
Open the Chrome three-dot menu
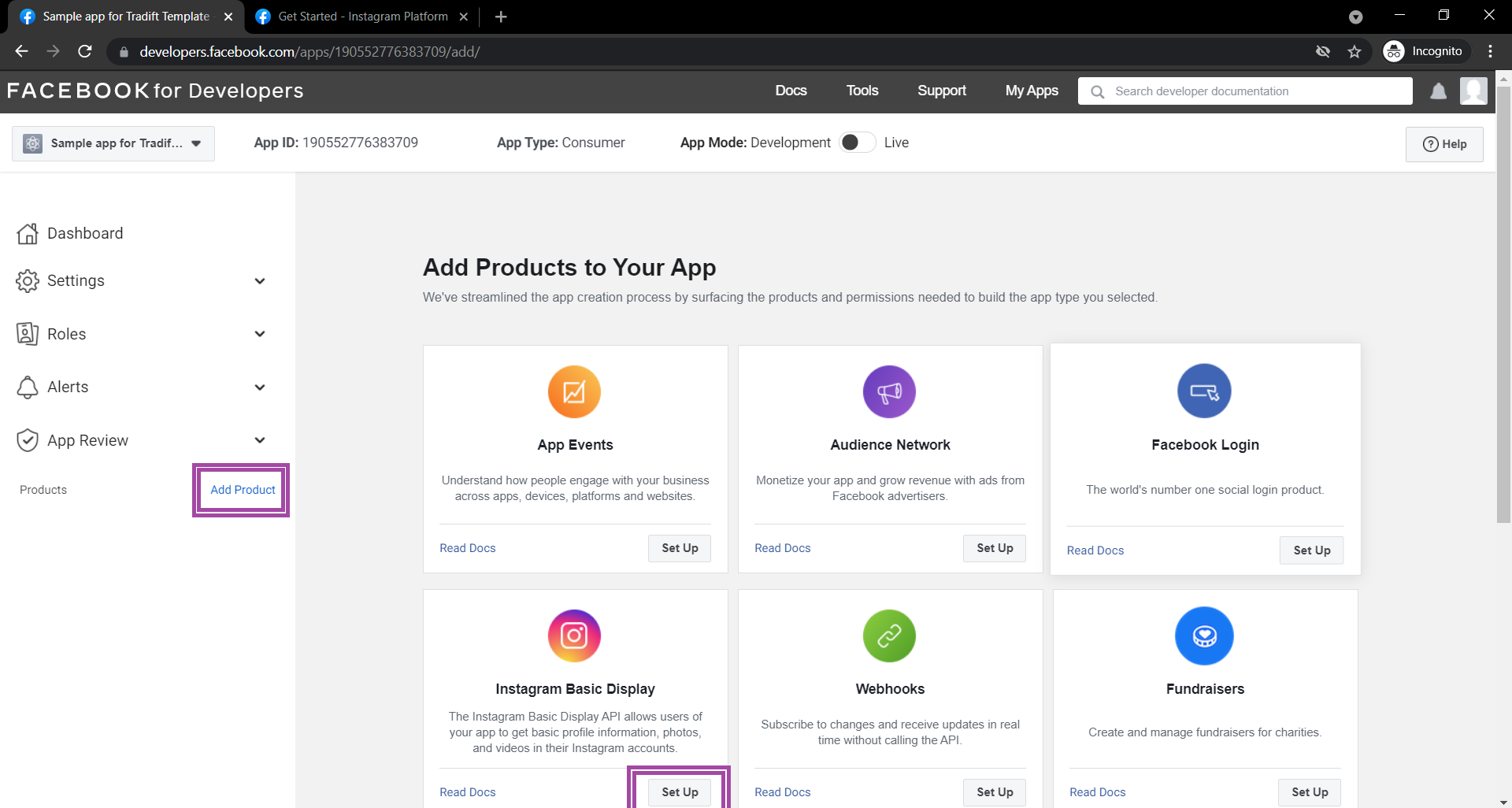point(1490,51)
